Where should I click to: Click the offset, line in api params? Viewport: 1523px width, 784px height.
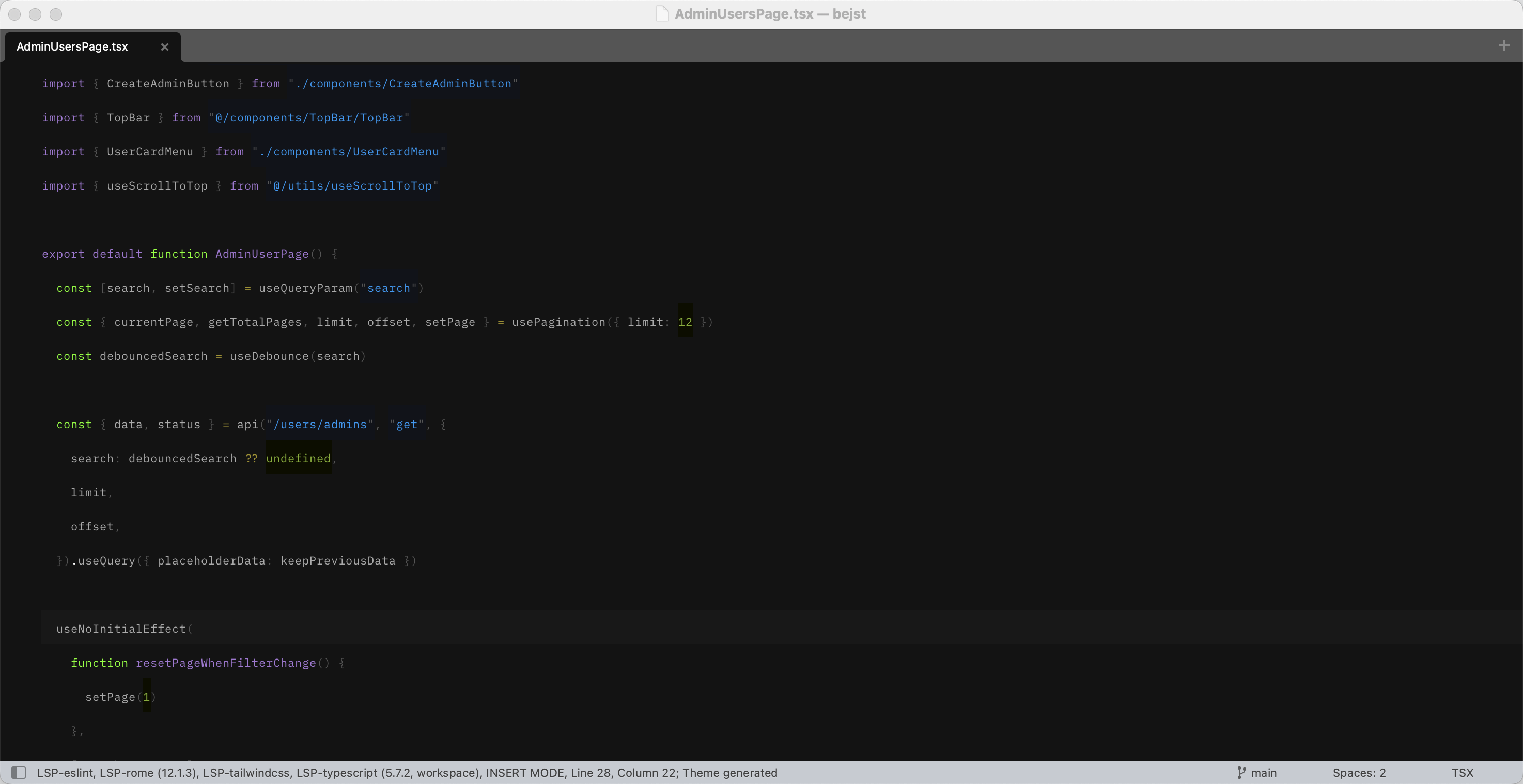pos(95,526)
